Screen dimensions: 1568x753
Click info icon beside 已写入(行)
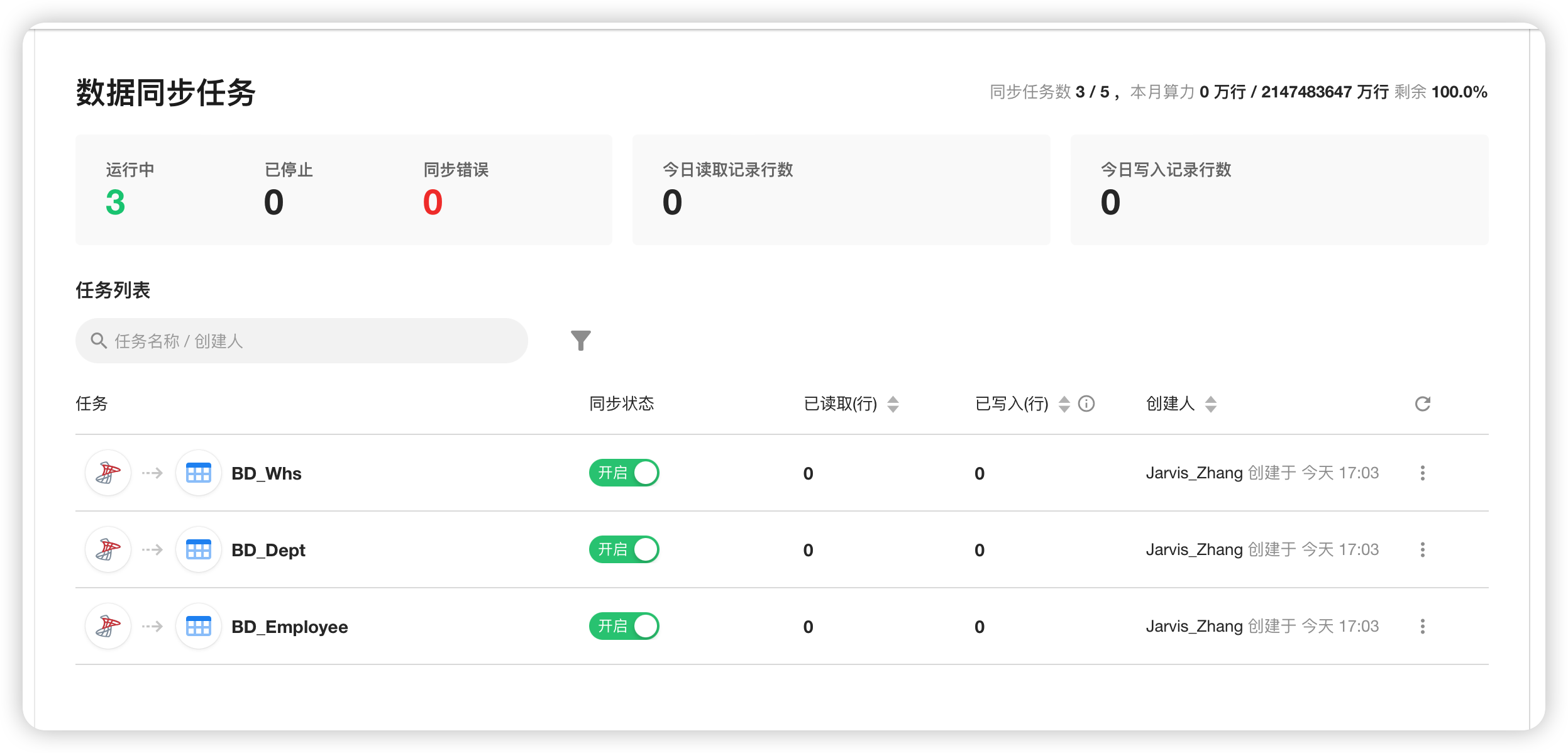pos(1086,404)
